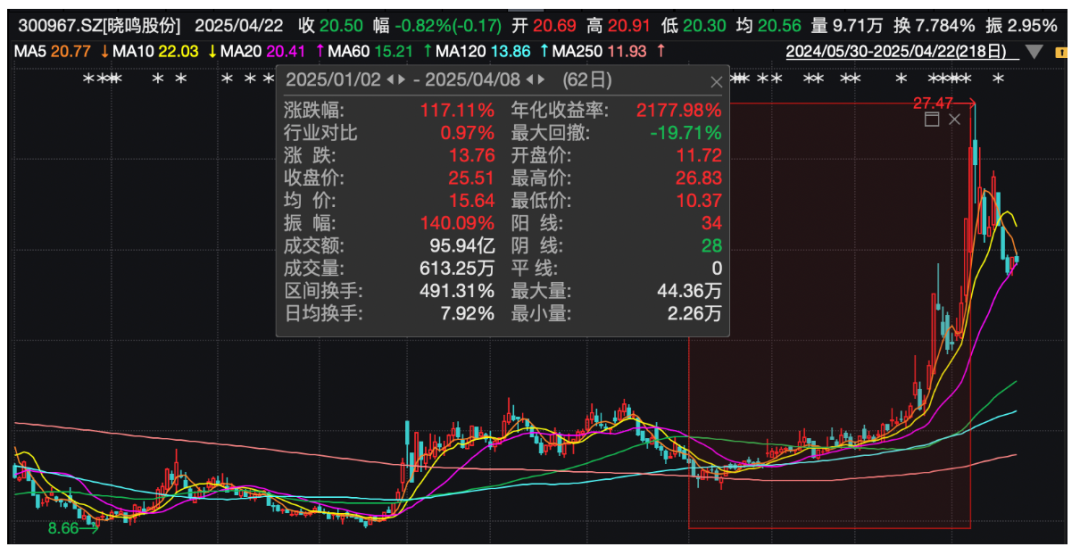The height and width of the screenshot is (555, 1080).
Task: Click the popup end date 2025/04/08
Action: (x=472, y=80)
